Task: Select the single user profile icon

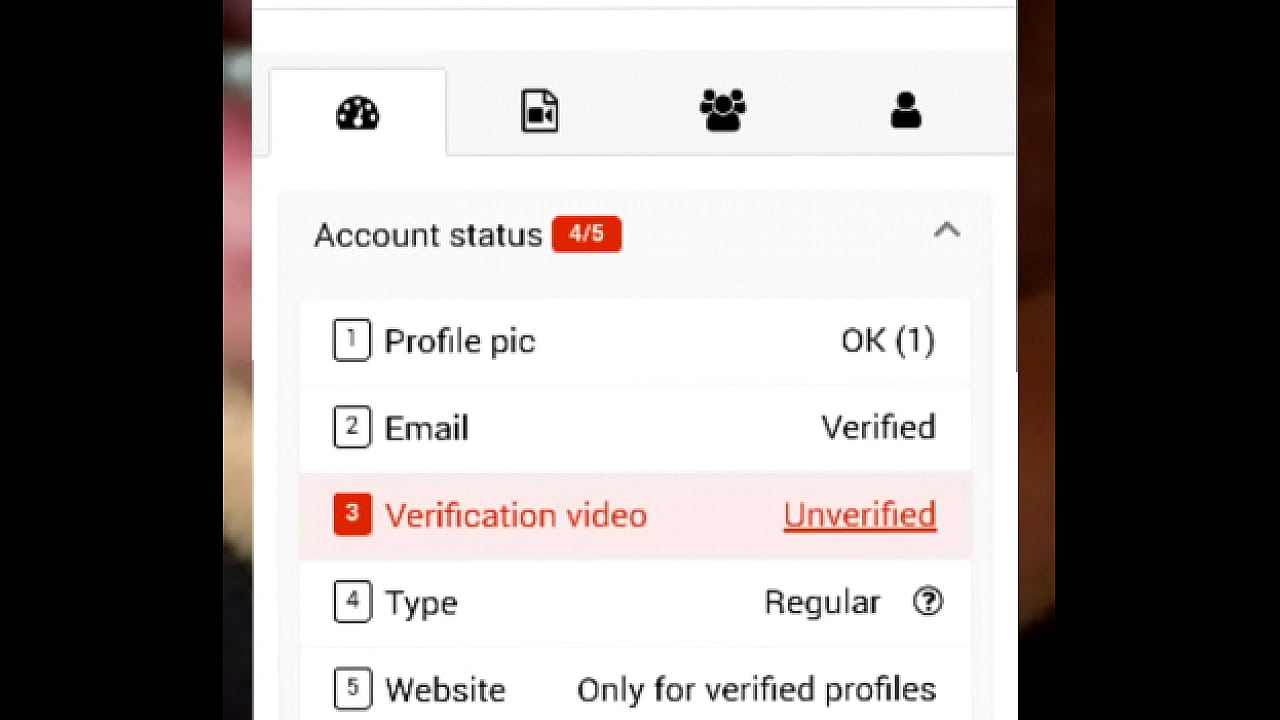Action: click(905, 110)
